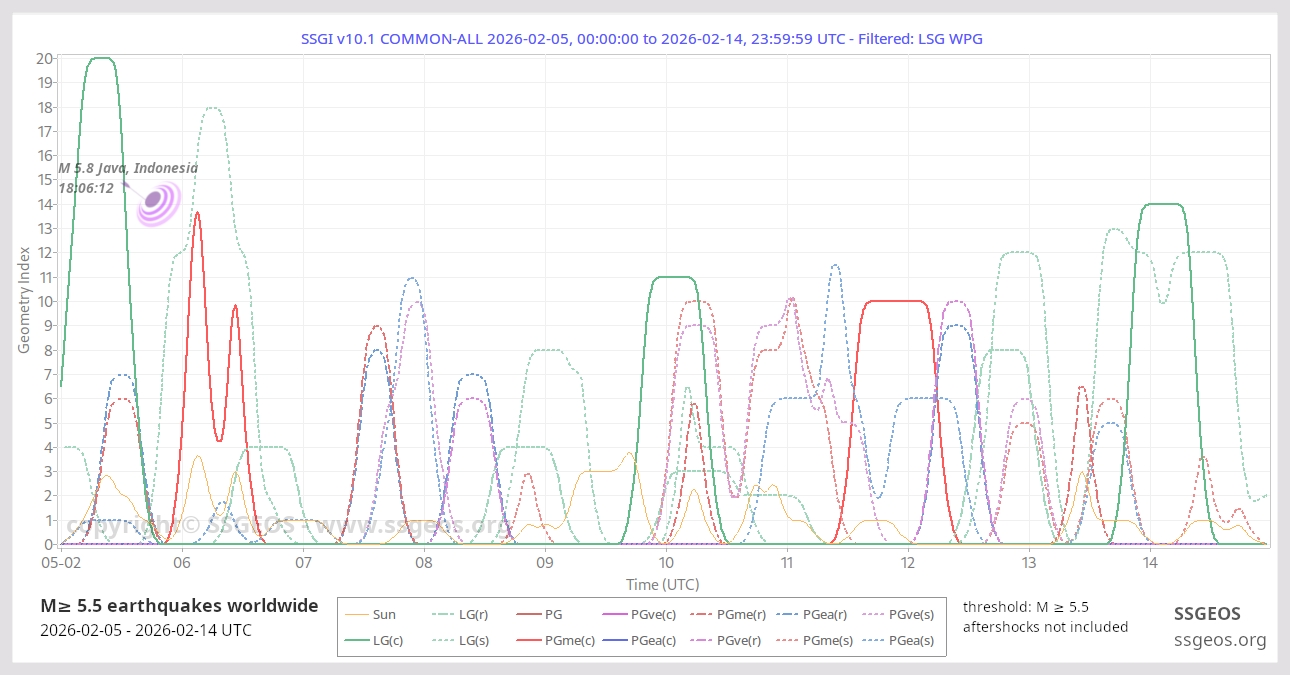The image size is (1290, 675).
Task: Open the ssgeos.org link
Action: pos(1220,640)
